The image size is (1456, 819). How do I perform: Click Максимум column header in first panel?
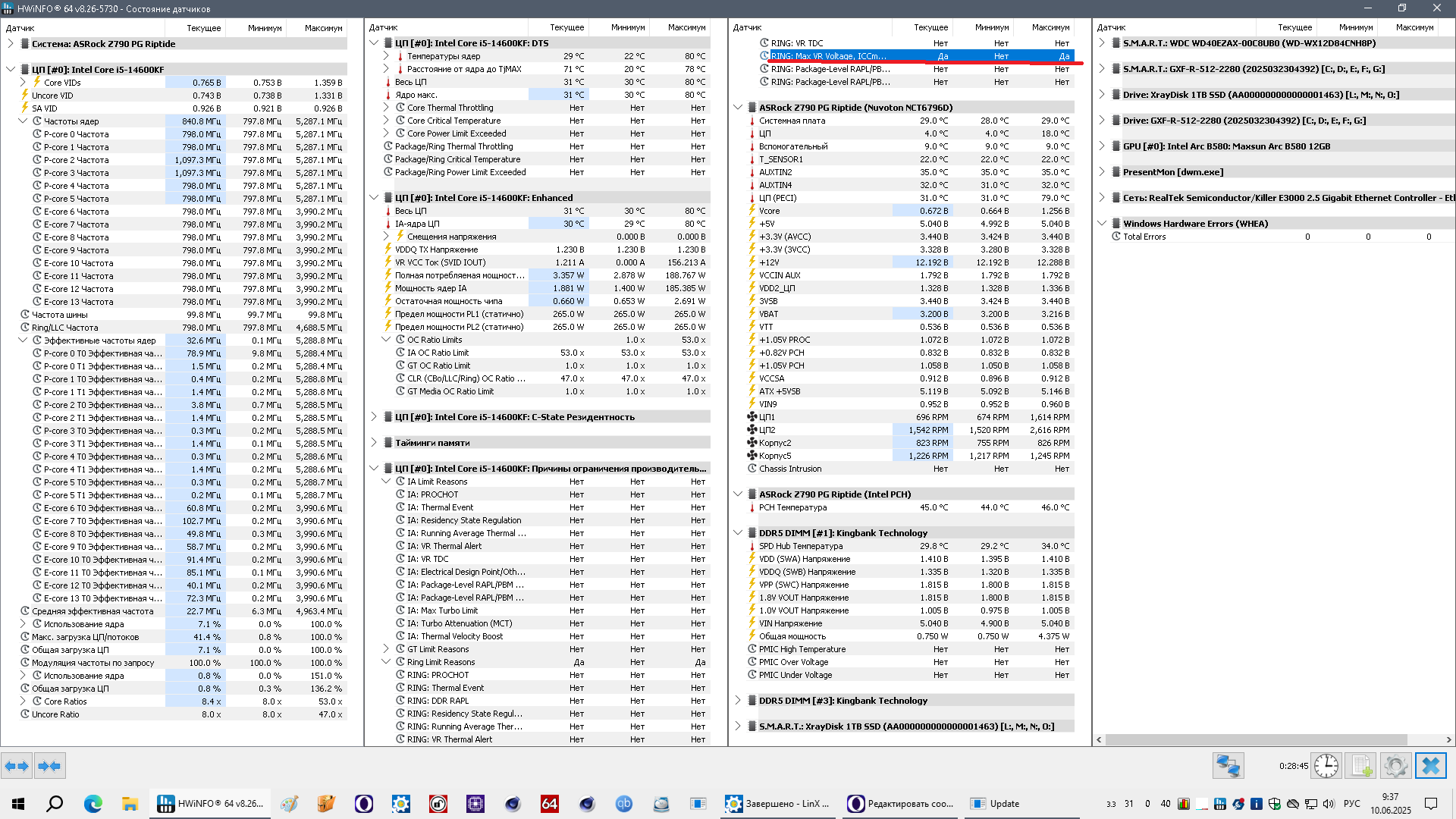pos(323,28)
